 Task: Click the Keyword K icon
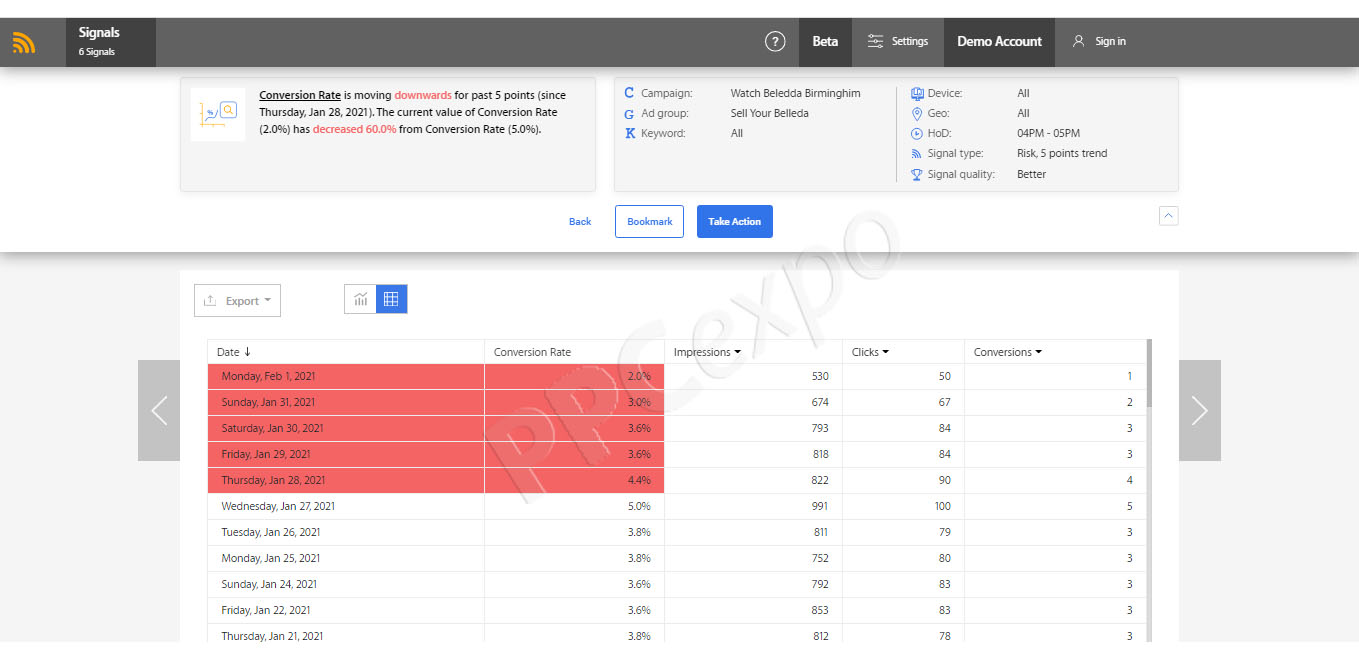[x=630, y=133]
